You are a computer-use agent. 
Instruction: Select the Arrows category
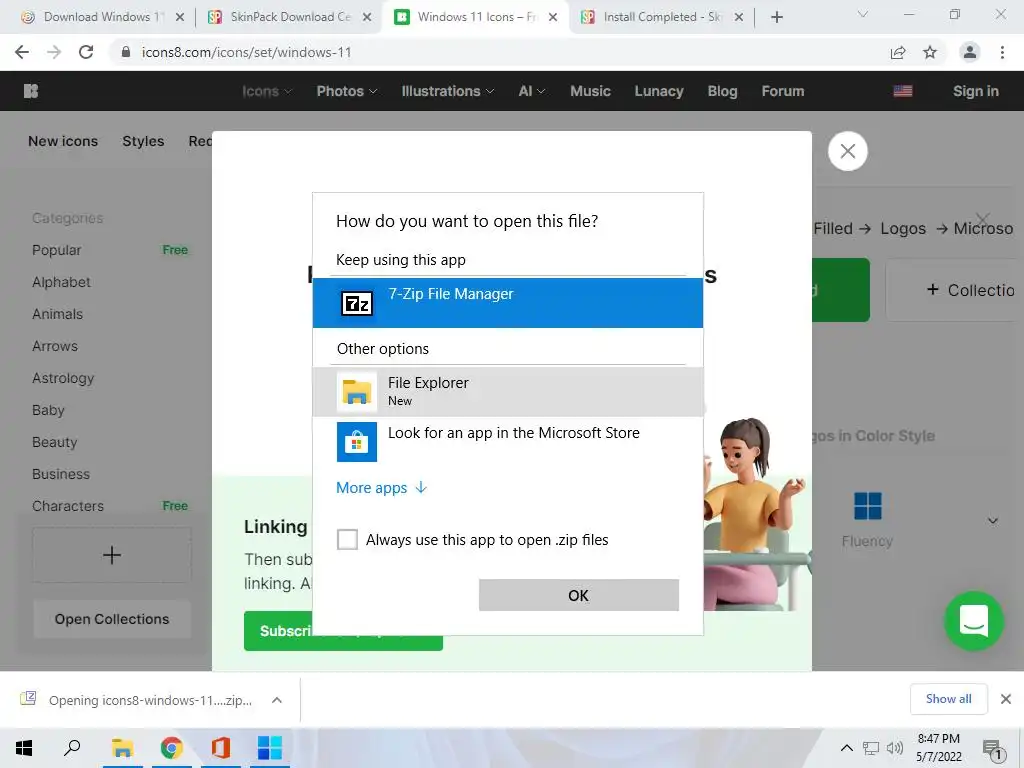55,346
